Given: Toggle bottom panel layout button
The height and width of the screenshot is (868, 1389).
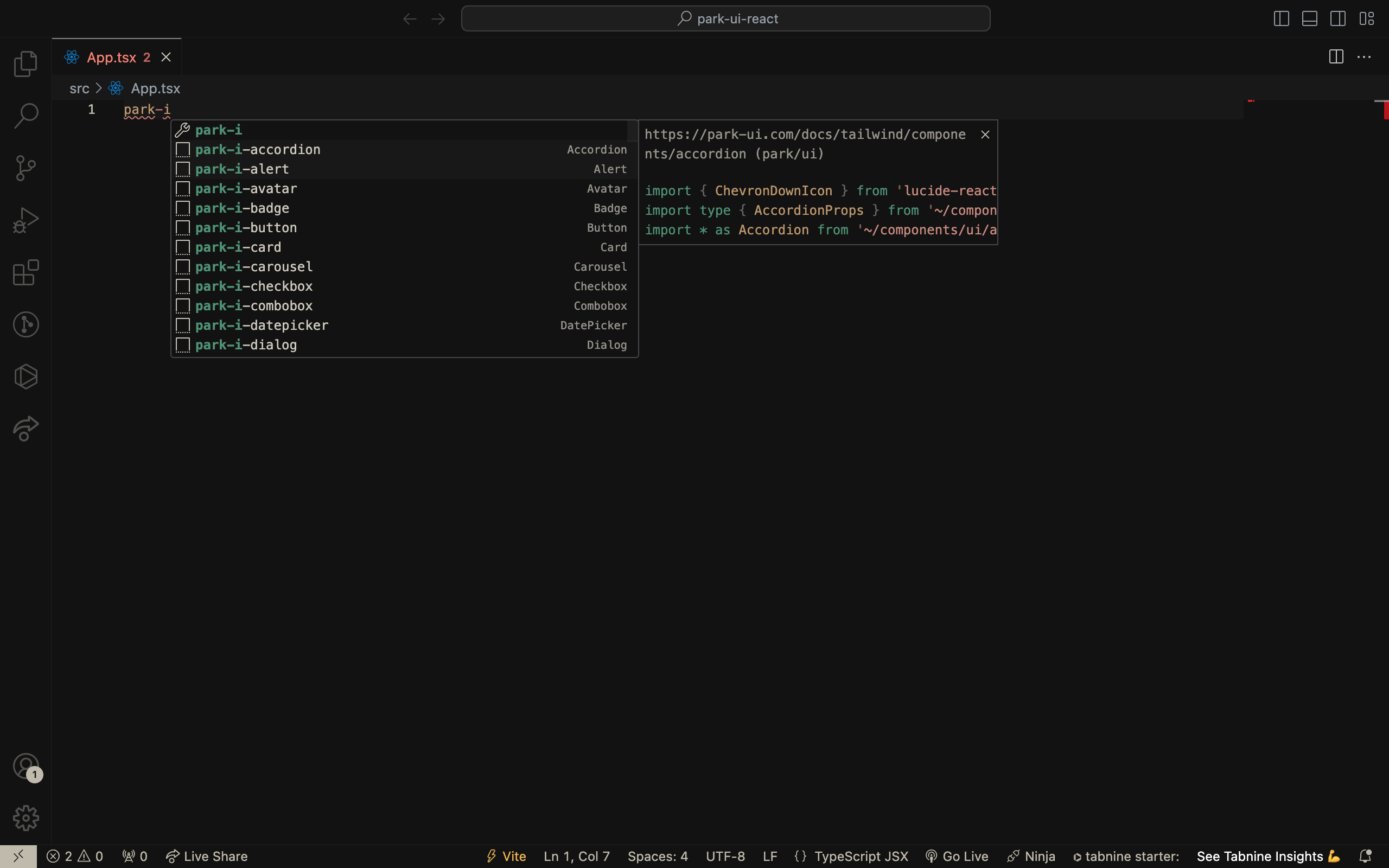Looking at the screenshot, I should tap(1309, 18).
